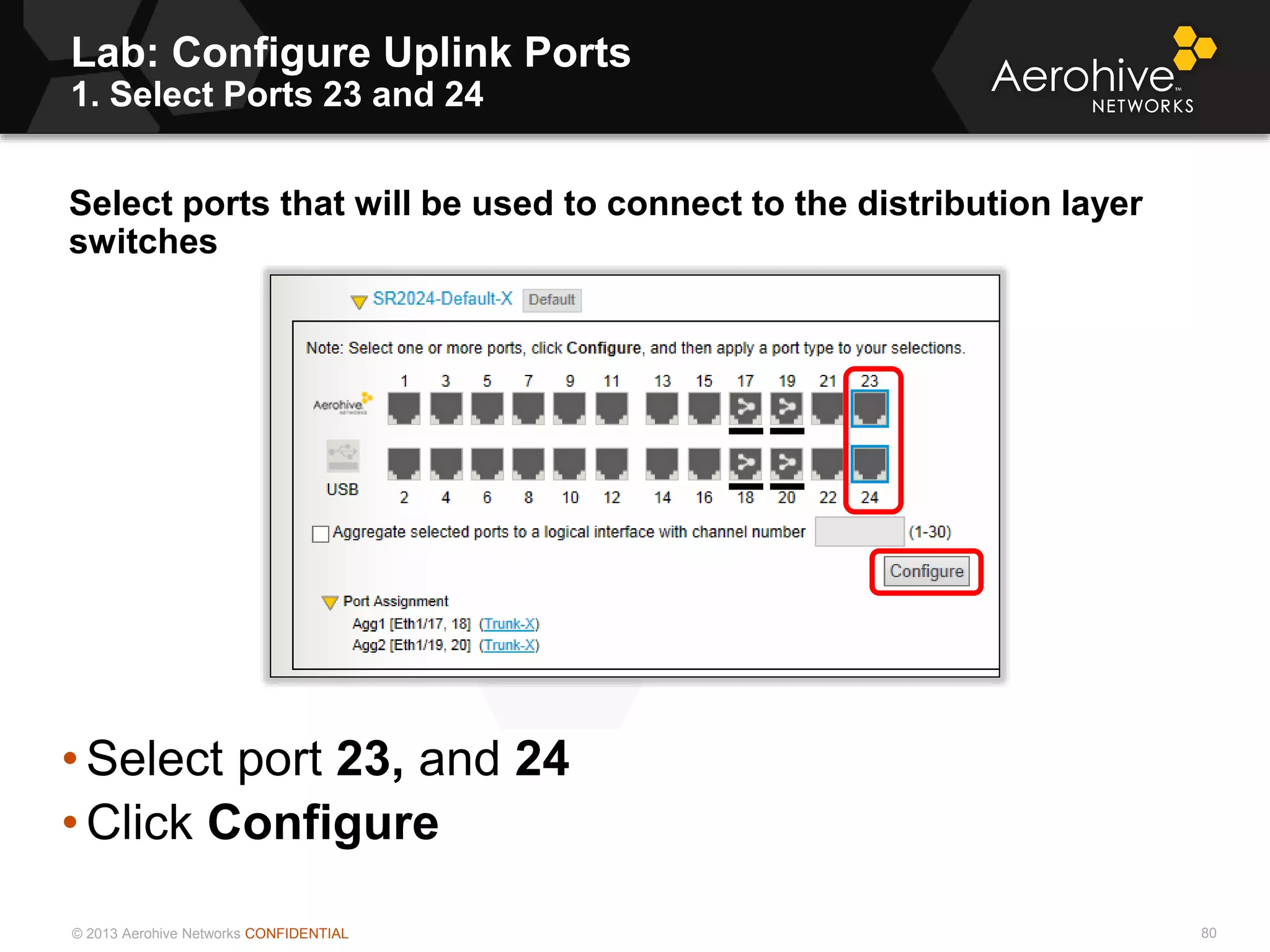Open Trunk-X link for Agg2
The height and width of the screenshot is (952, 1270).
tap(509, 645)
